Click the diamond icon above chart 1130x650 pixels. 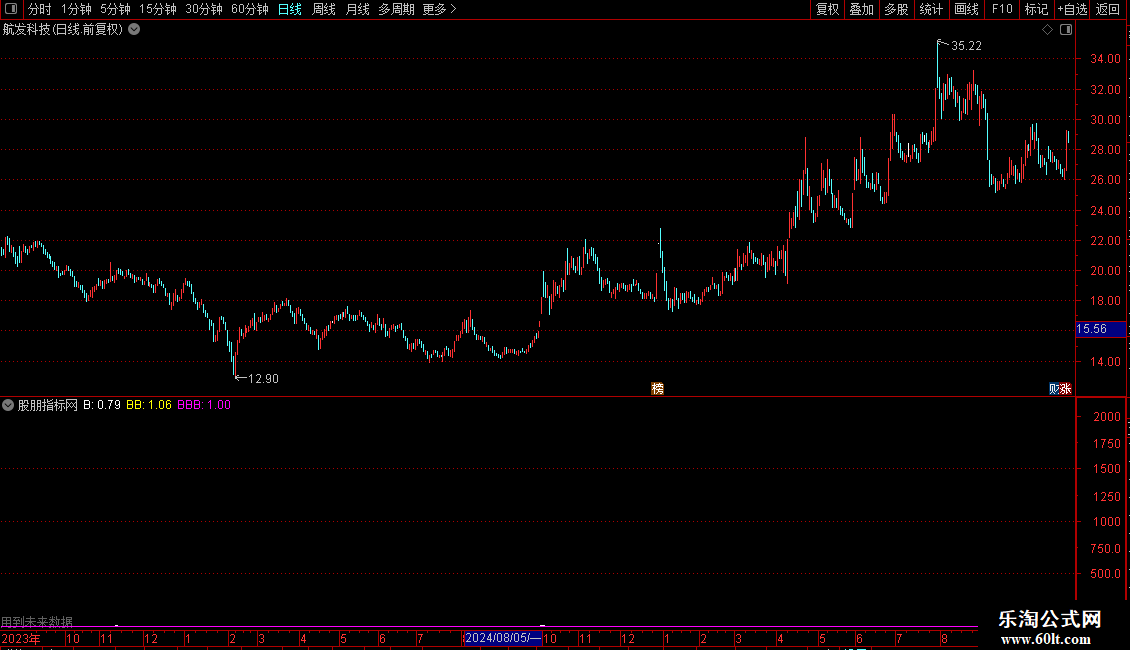click(x=1048, y=30)
